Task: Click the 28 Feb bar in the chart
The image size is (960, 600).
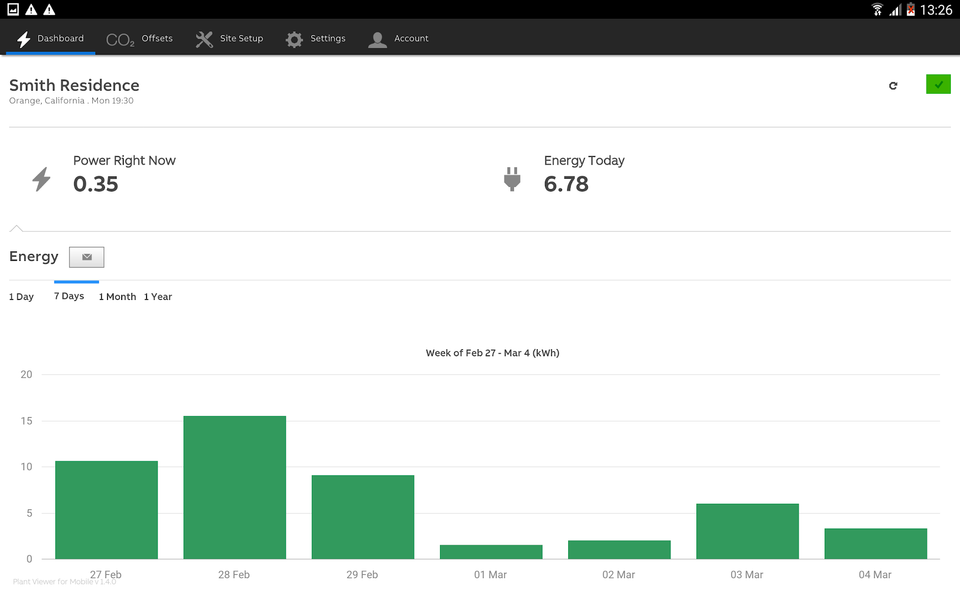Action: 234,485
